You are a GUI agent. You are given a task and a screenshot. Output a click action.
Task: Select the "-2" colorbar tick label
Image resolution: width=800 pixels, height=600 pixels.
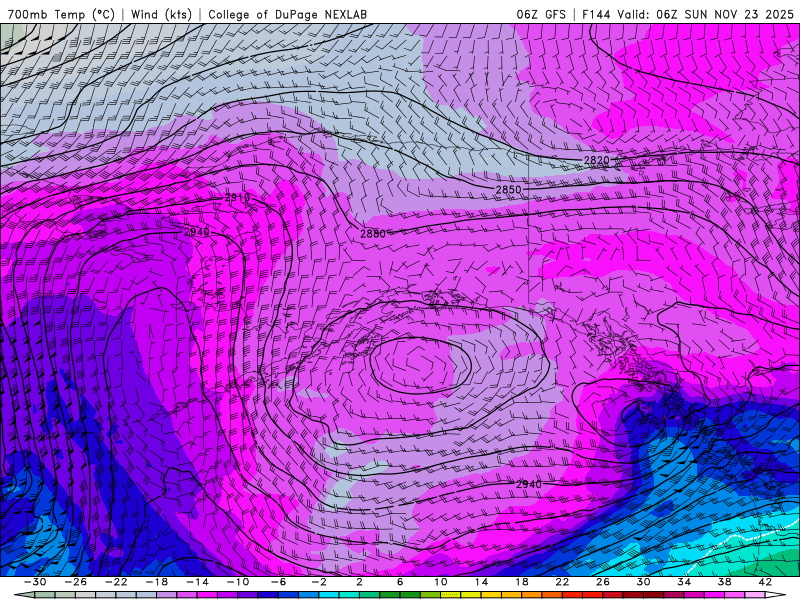point(319,582)
